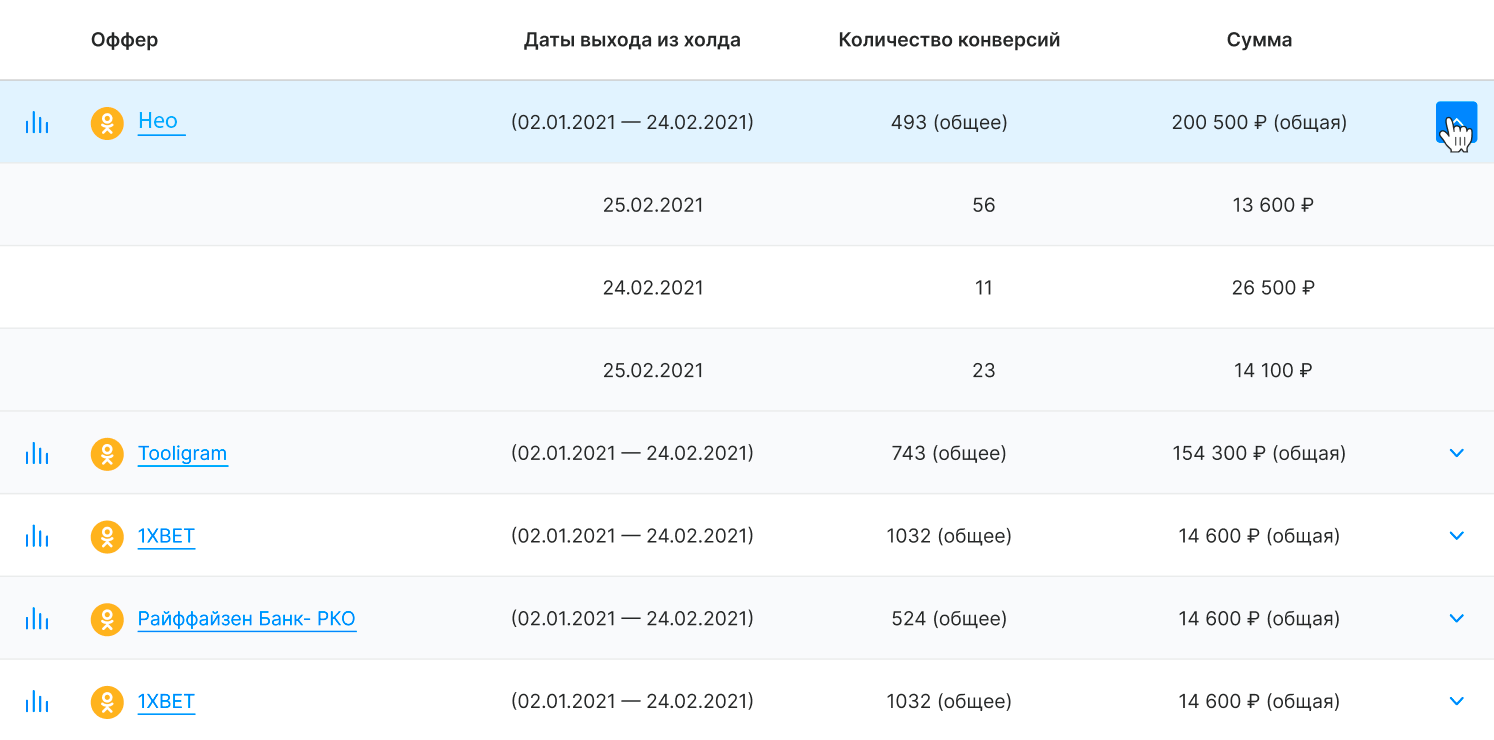This screenshot has width=1494, height=740.
Task: Click the Odnoklassniki icon next to Нео
Action: (107, 123)
